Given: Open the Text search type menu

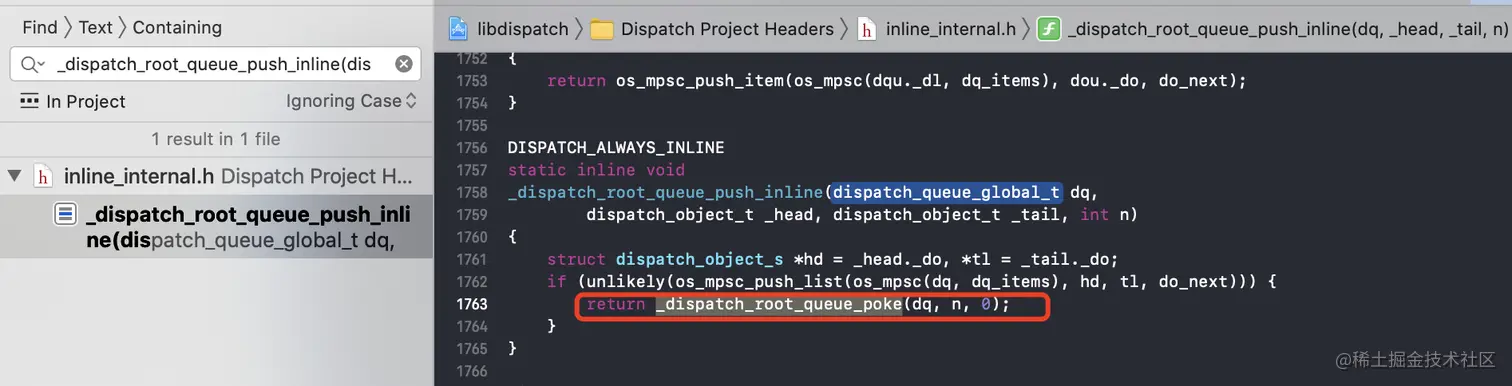Looking at the screenshot, I should click(x=95, y=27).
